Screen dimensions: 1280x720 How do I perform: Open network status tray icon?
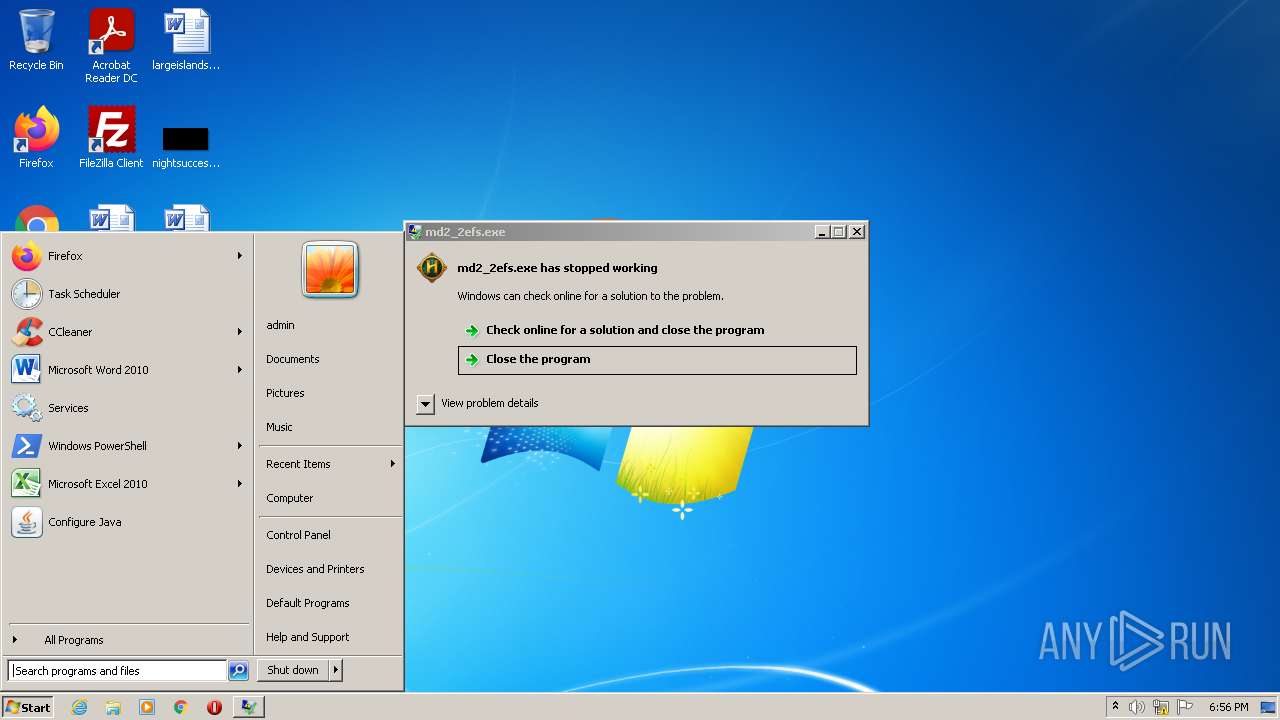(x=1161, y=707)
